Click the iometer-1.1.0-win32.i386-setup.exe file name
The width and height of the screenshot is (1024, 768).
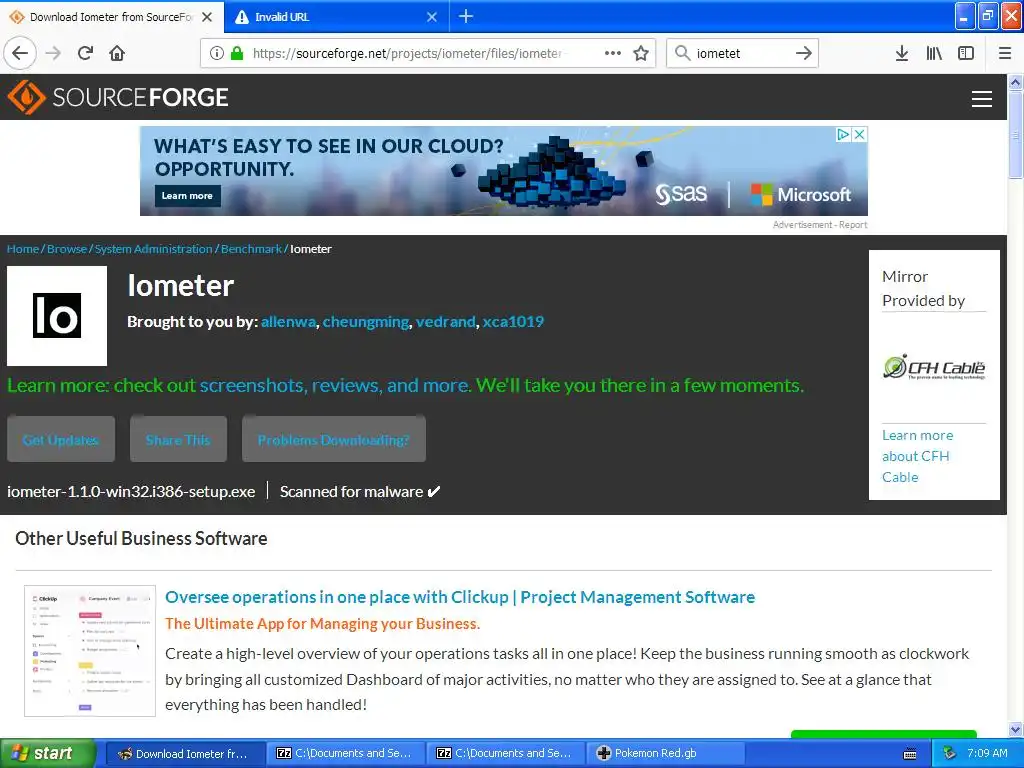pyautogui.click(x=131, y=491)
